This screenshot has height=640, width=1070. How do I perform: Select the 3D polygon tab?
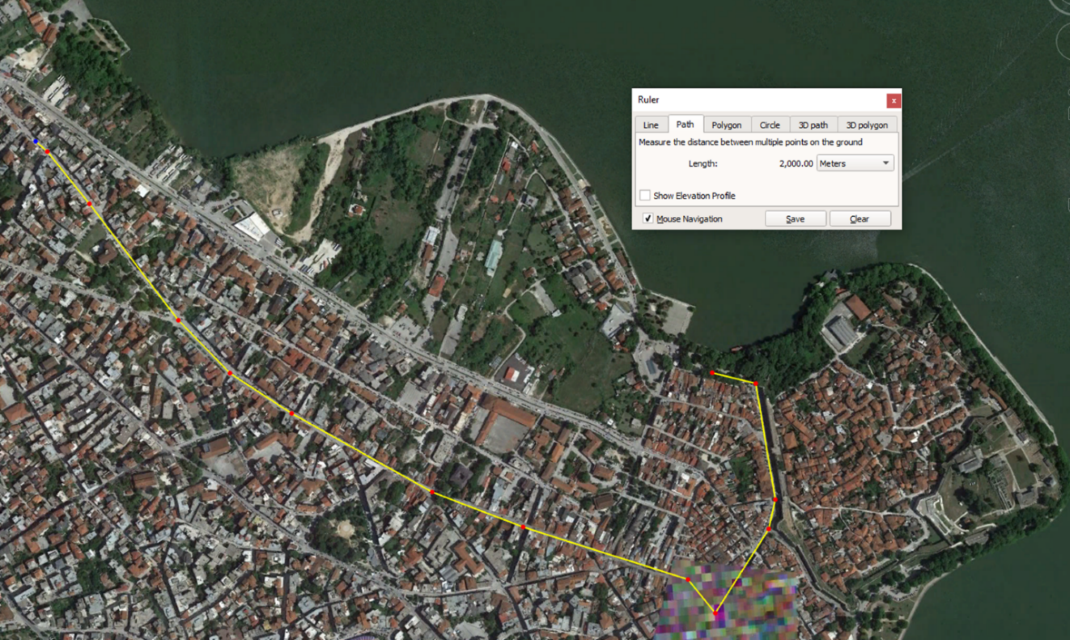pos(866,125)
